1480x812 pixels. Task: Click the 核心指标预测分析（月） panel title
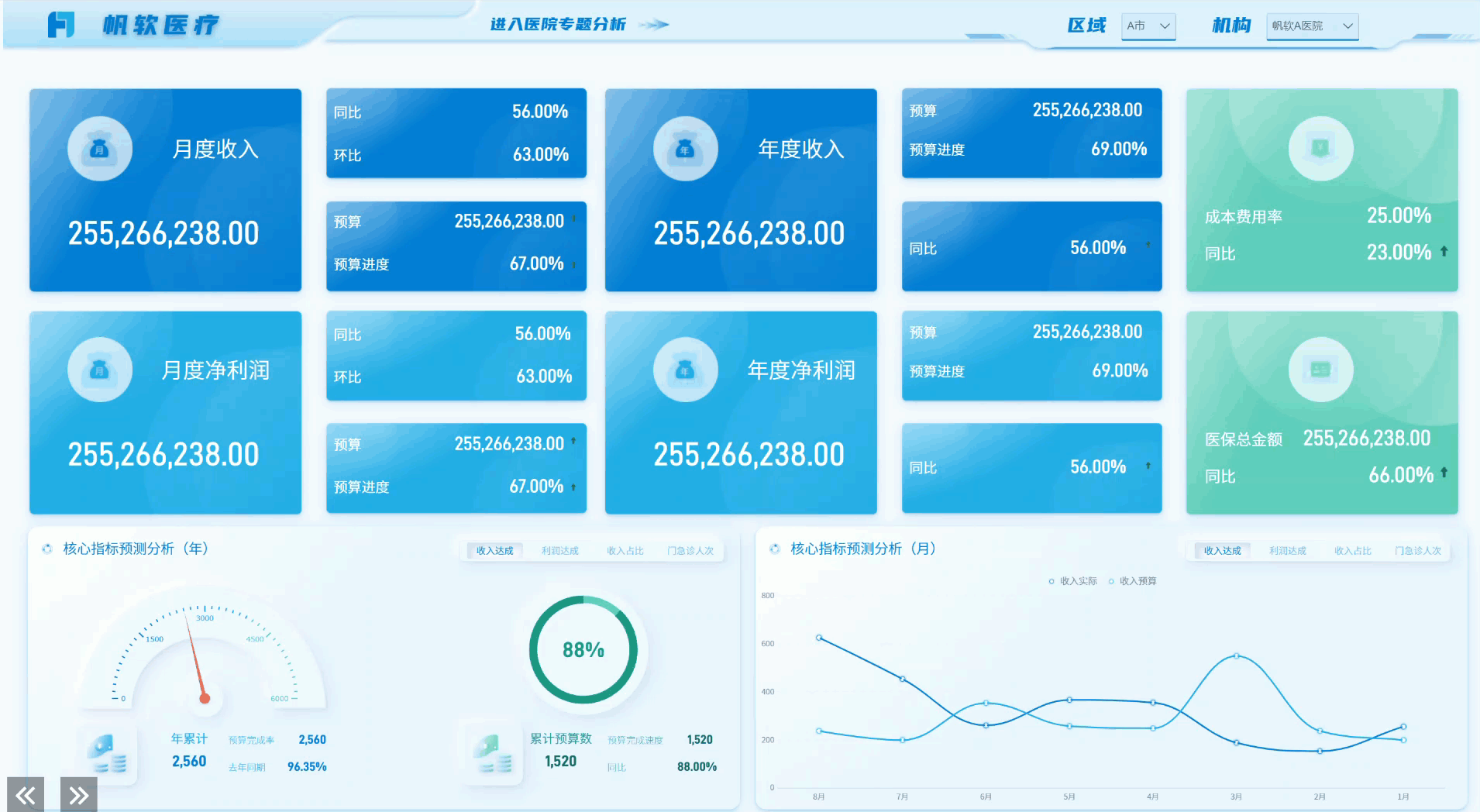tap(863, 549)
